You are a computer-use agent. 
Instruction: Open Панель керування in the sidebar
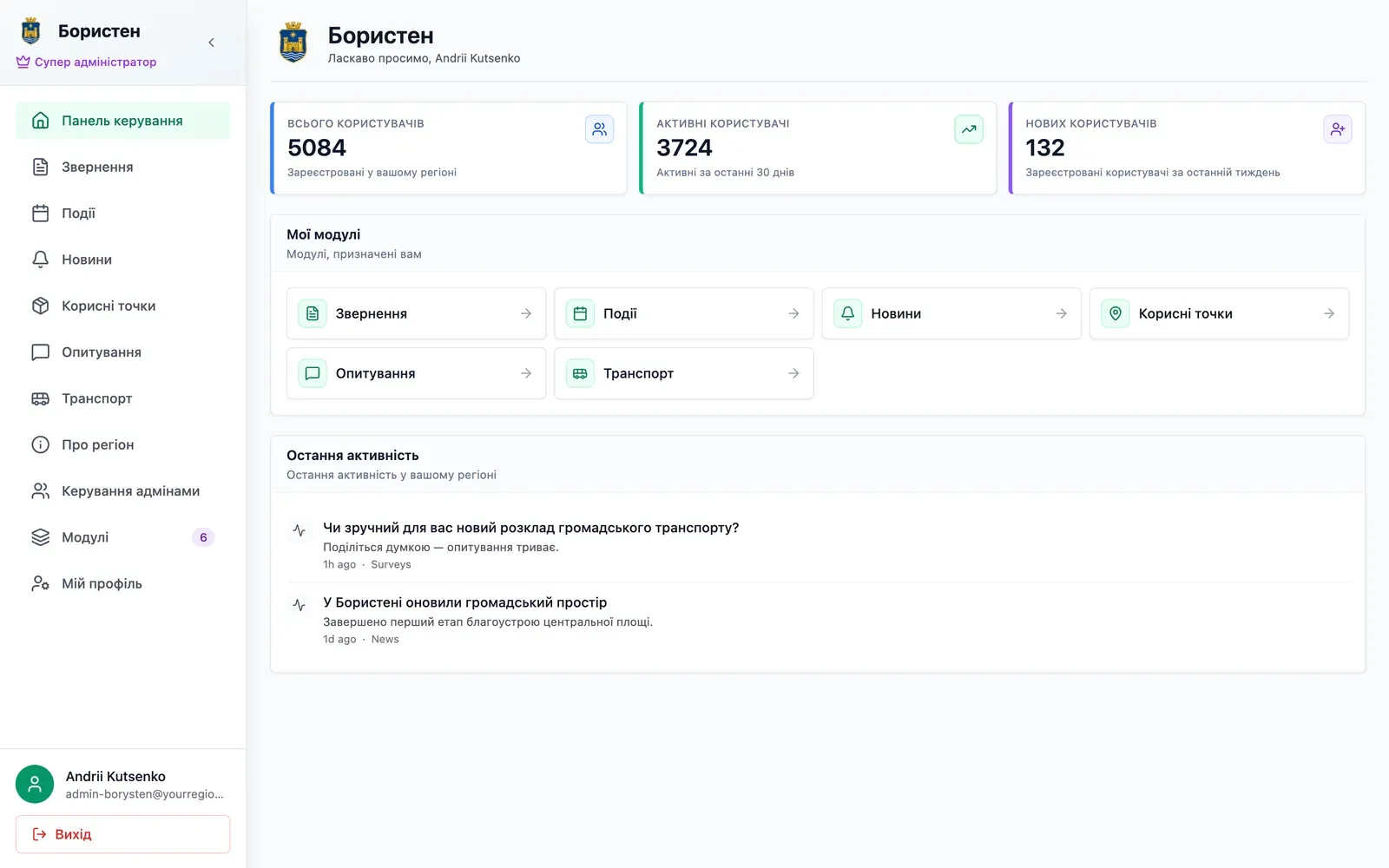click(x=123, y=121)
